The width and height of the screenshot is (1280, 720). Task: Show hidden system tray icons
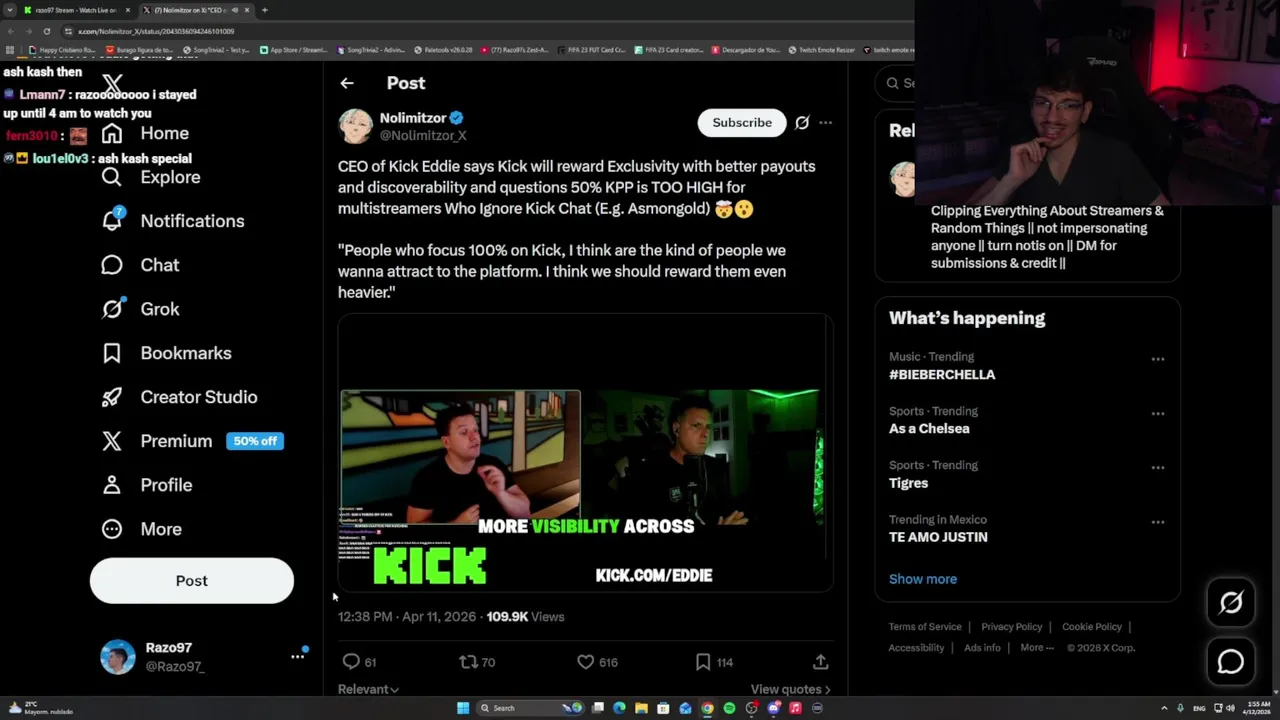tap(1164, 708)
